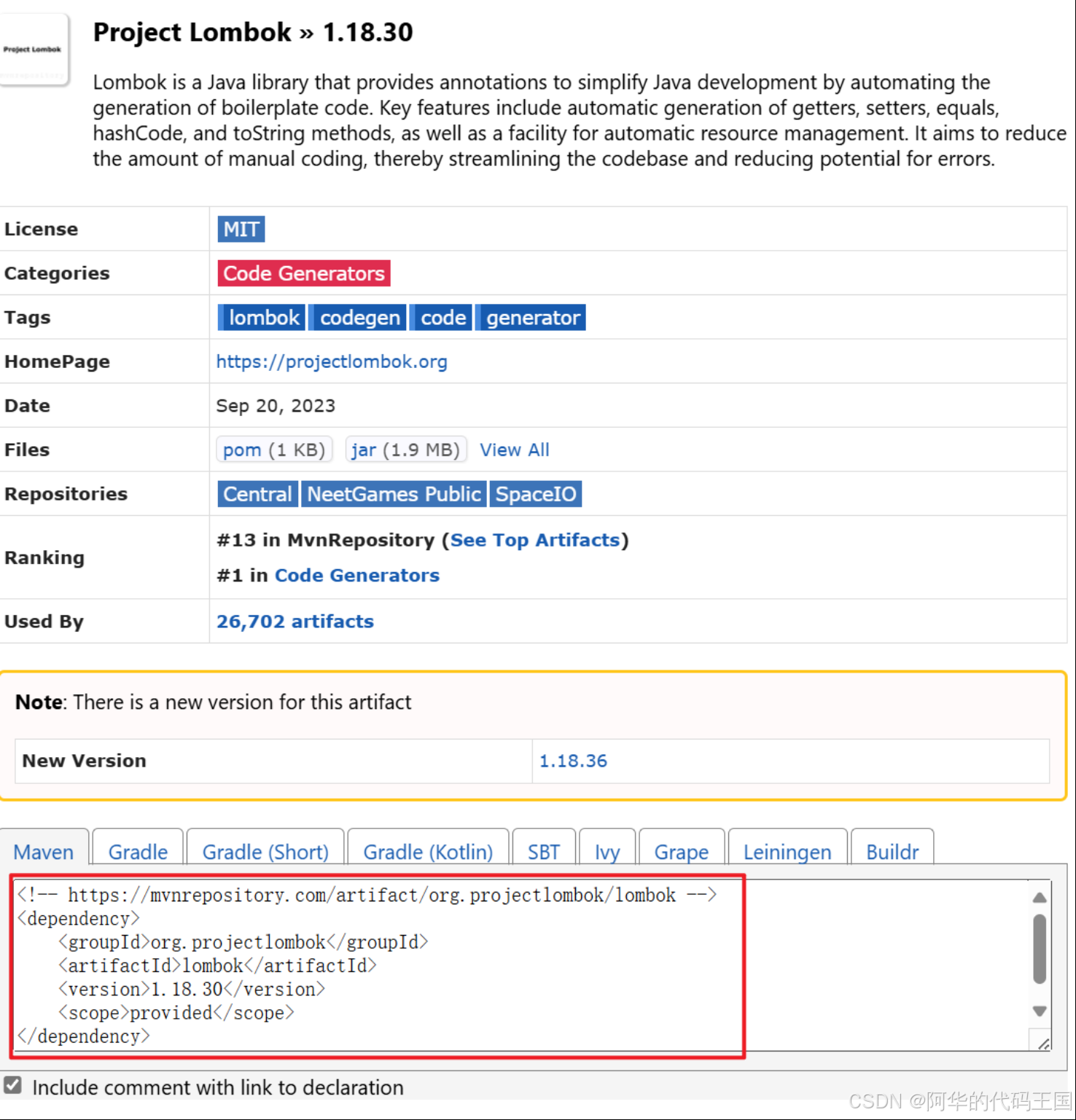Click the snippet scrollbar up arrow

[x=1040, y=898]
